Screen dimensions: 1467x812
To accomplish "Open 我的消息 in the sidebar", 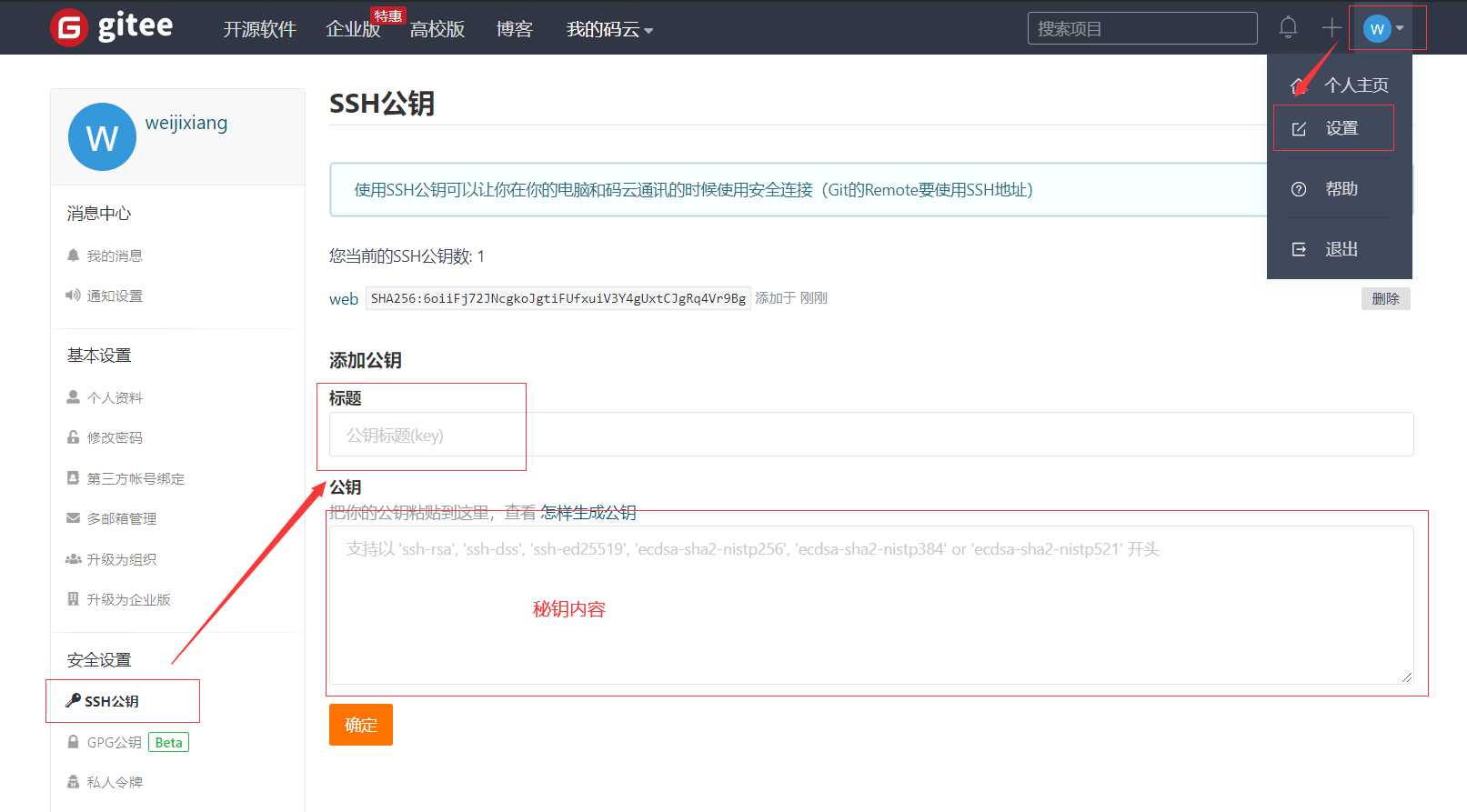I will point(115,256).
